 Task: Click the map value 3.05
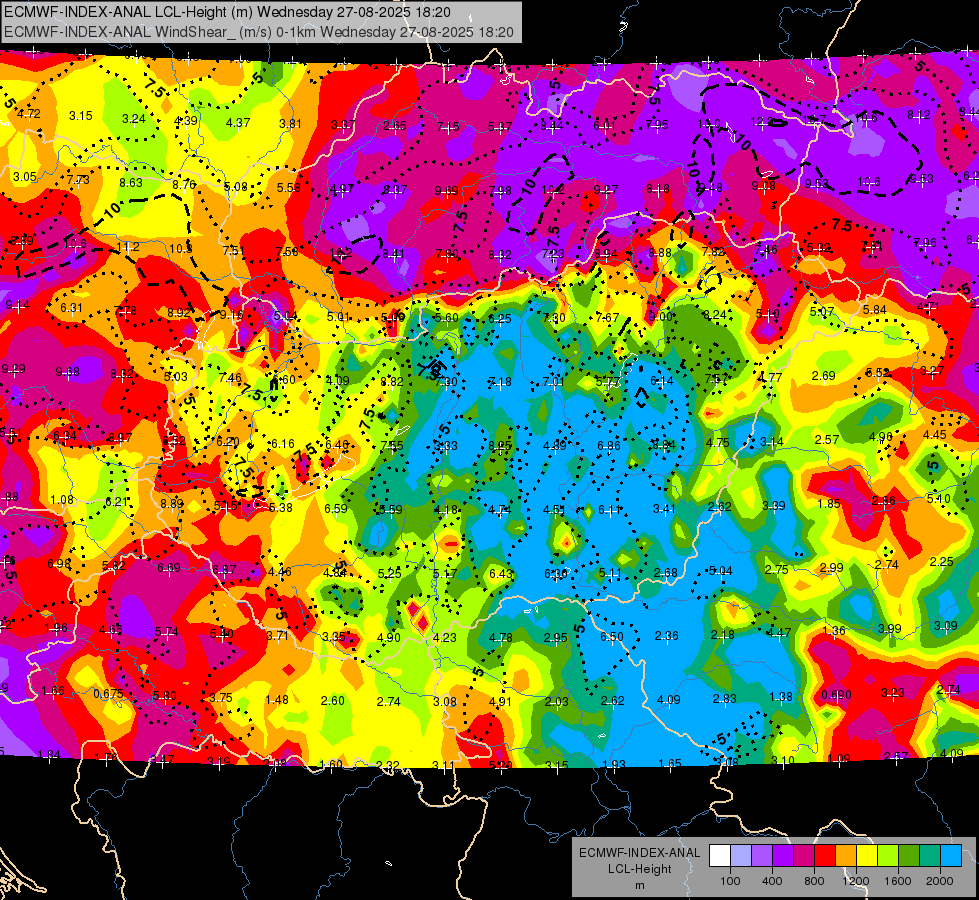[25, 177]
